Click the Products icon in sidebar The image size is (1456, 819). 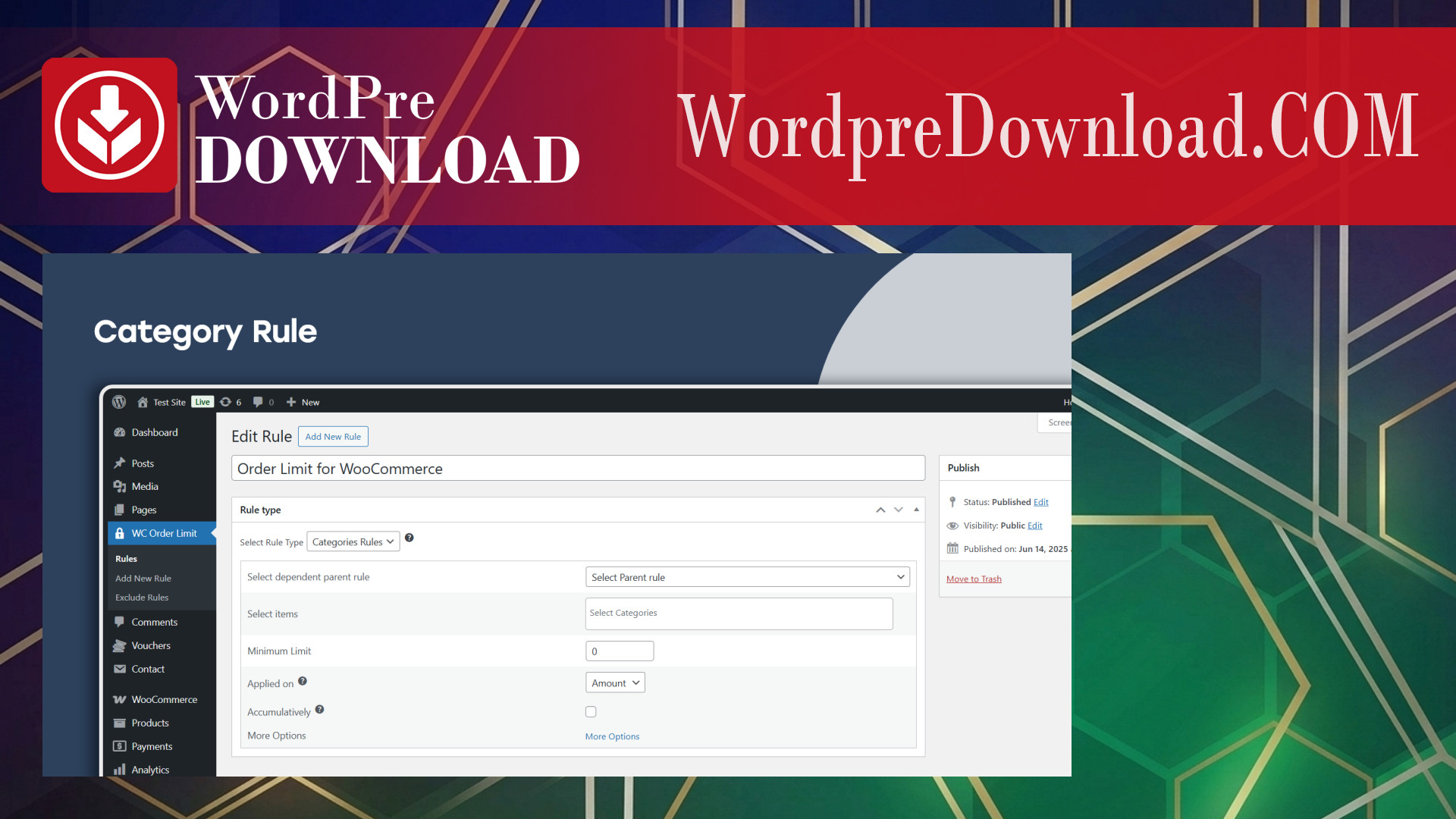pyautogui.click(x=120, y=723)
